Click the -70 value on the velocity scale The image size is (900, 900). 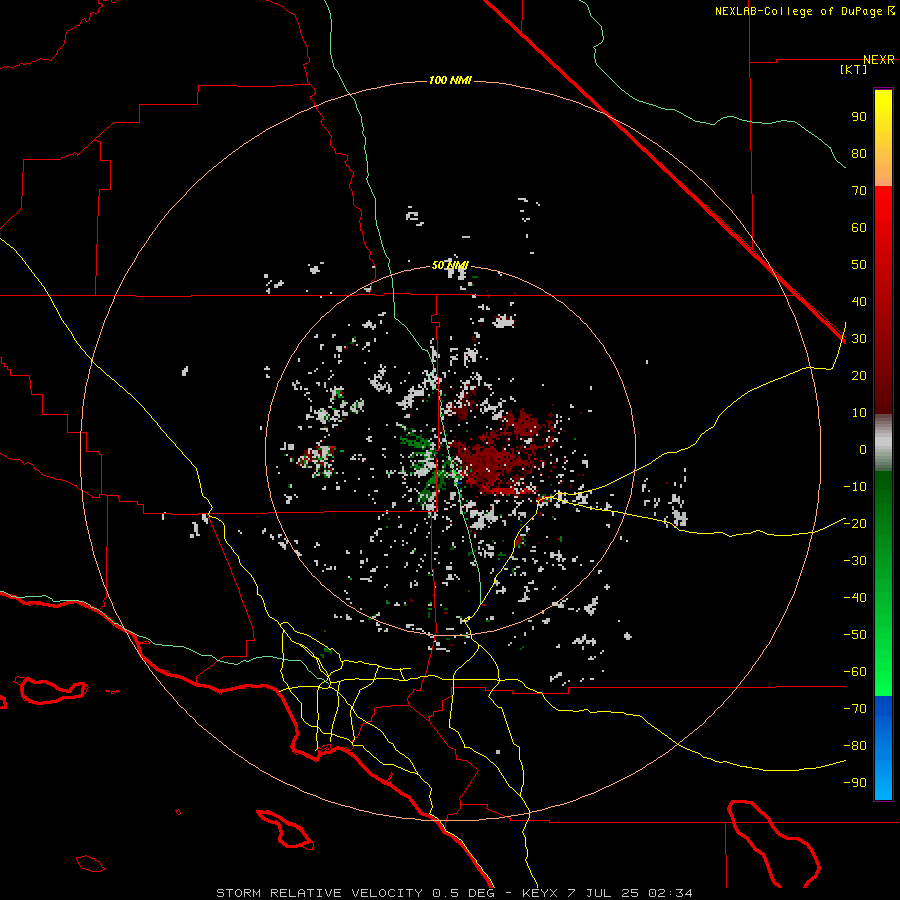pos(855,709)
